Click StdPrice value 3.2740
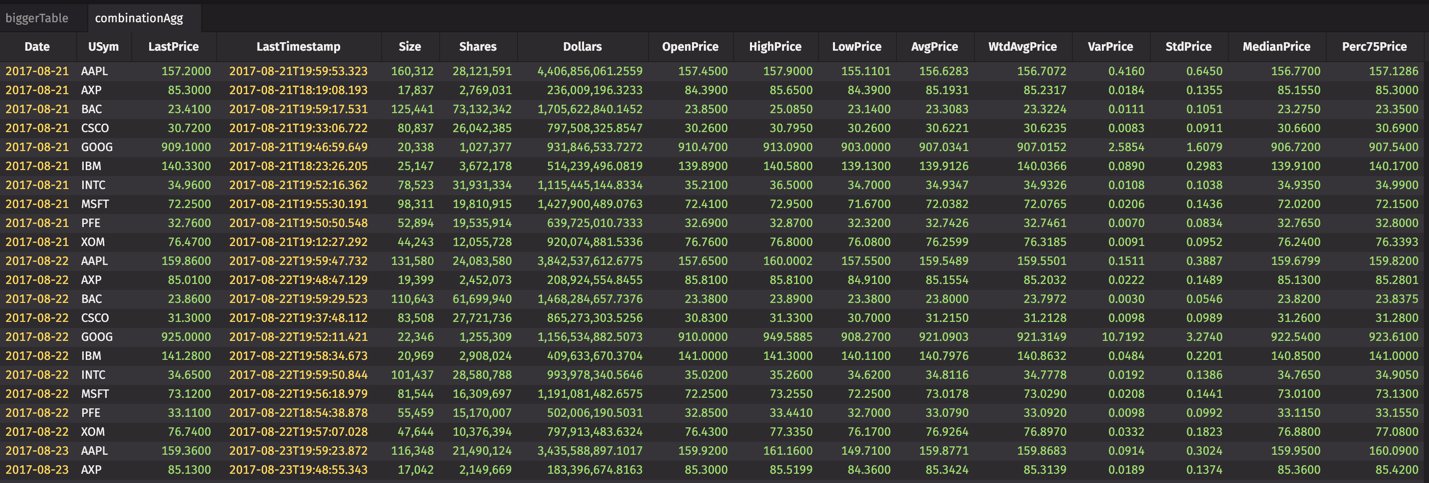1429x483 pixels. pos(1207,337)
